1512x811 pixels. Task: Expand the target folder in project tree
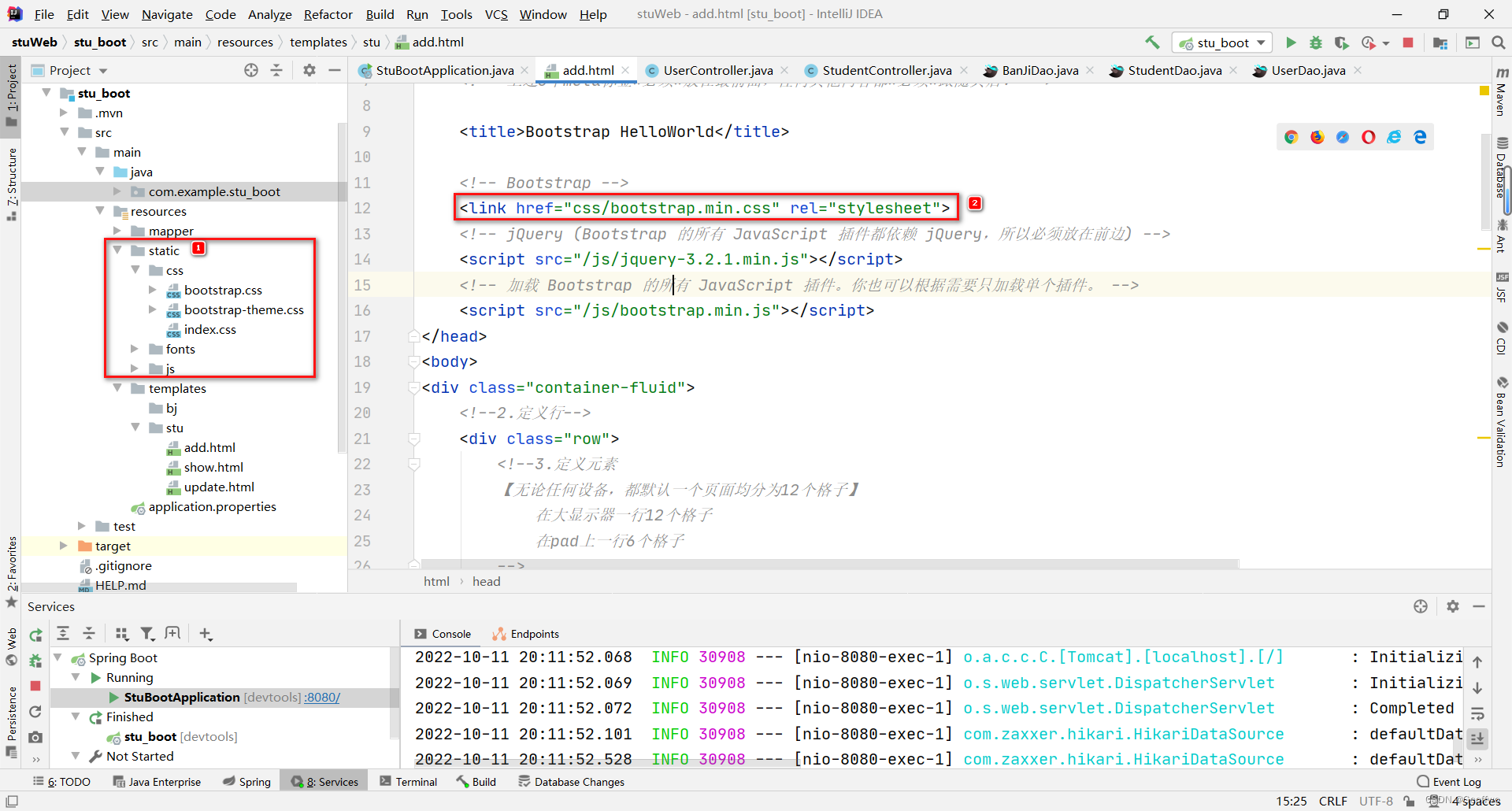pyautogui.click(x=64, y=546)
